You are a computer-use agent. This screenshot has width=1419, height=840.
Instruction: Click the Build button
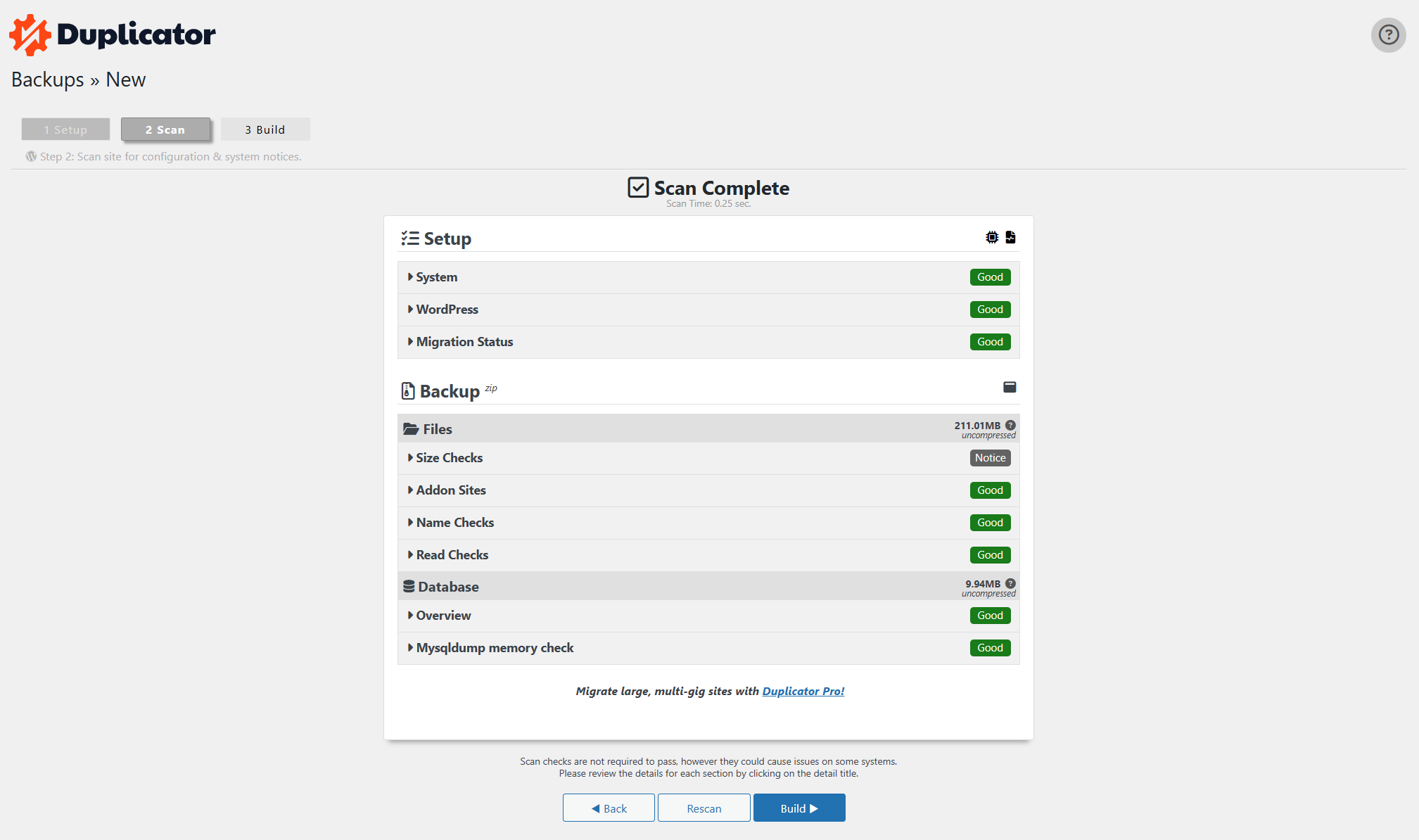(x=799, y=808)
